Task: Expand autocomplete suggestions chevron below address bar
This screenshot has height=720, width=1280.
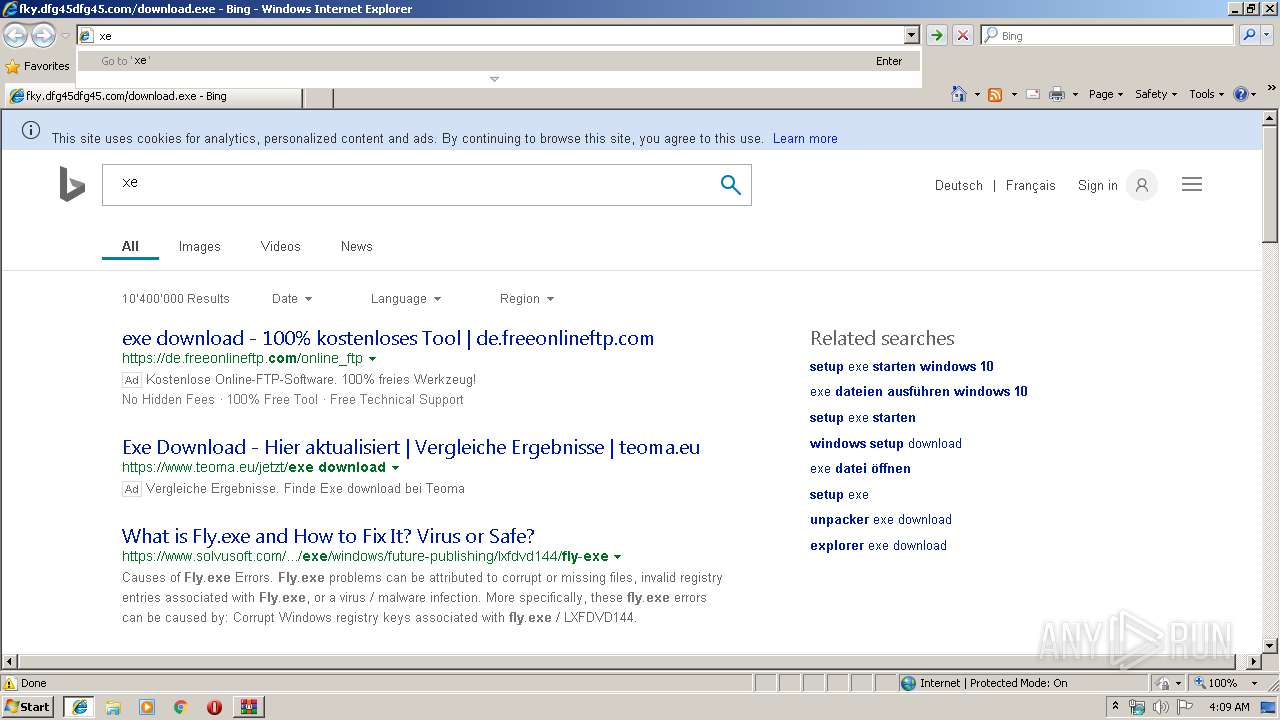Action: 494,79
